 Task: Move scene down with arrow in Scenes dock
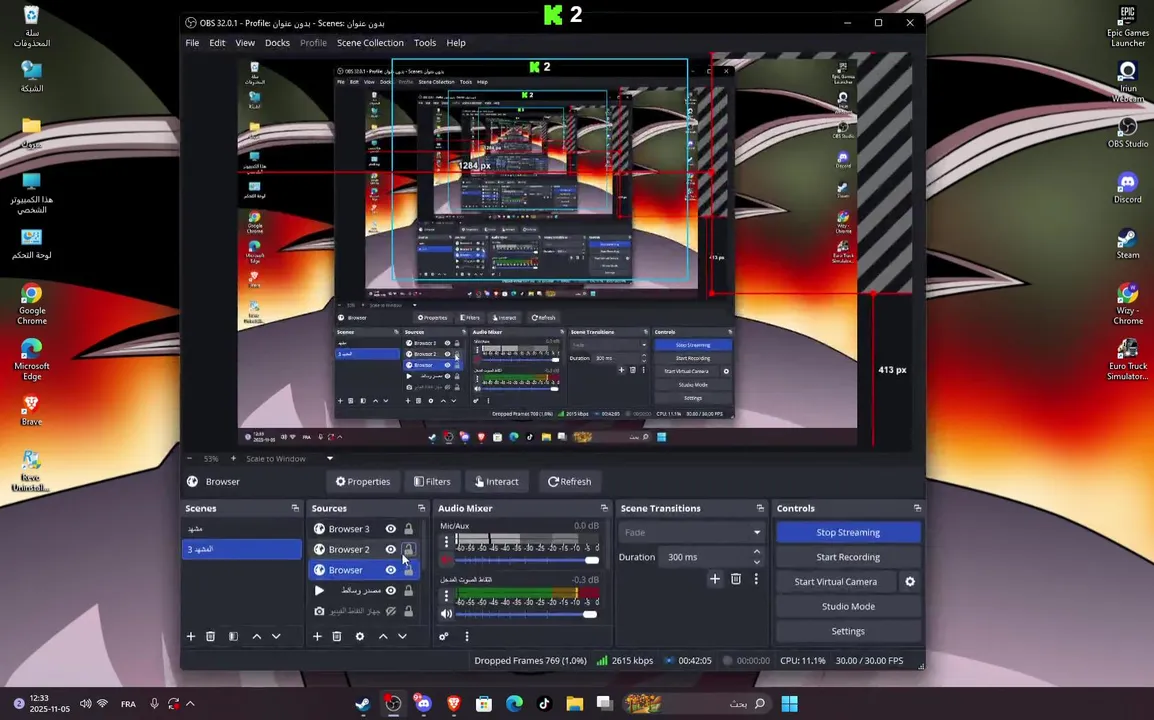click(x=276, y=636)
